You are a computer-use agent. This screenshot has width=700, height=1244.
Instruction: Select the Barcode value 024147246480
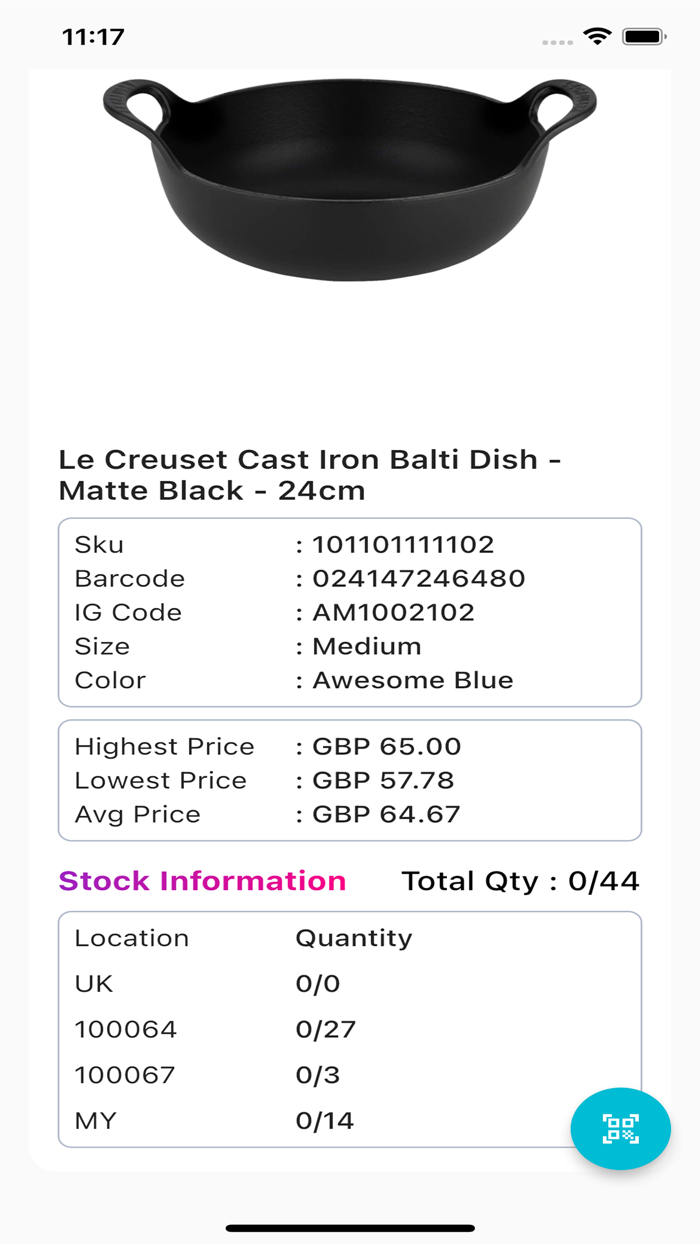pos(418,579)
